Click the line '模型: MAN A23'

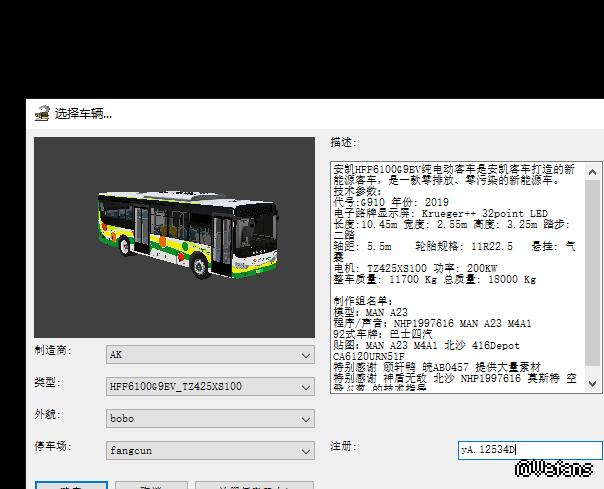coord(371,312)
